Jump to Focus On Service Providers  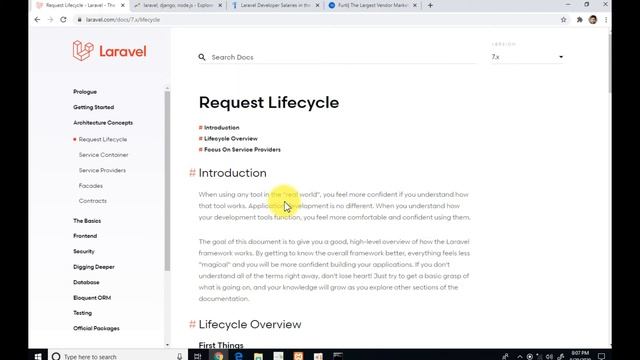(x=242, y=150)
